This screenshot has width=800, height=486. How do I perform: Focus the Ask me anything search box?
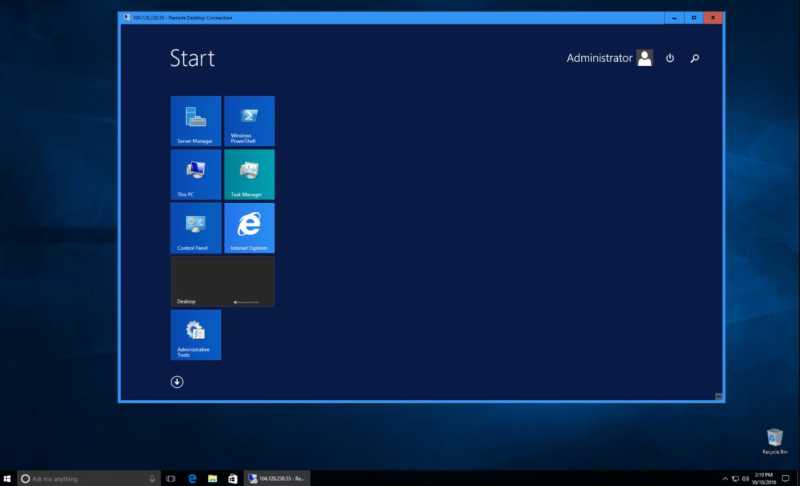pos(89,478)
